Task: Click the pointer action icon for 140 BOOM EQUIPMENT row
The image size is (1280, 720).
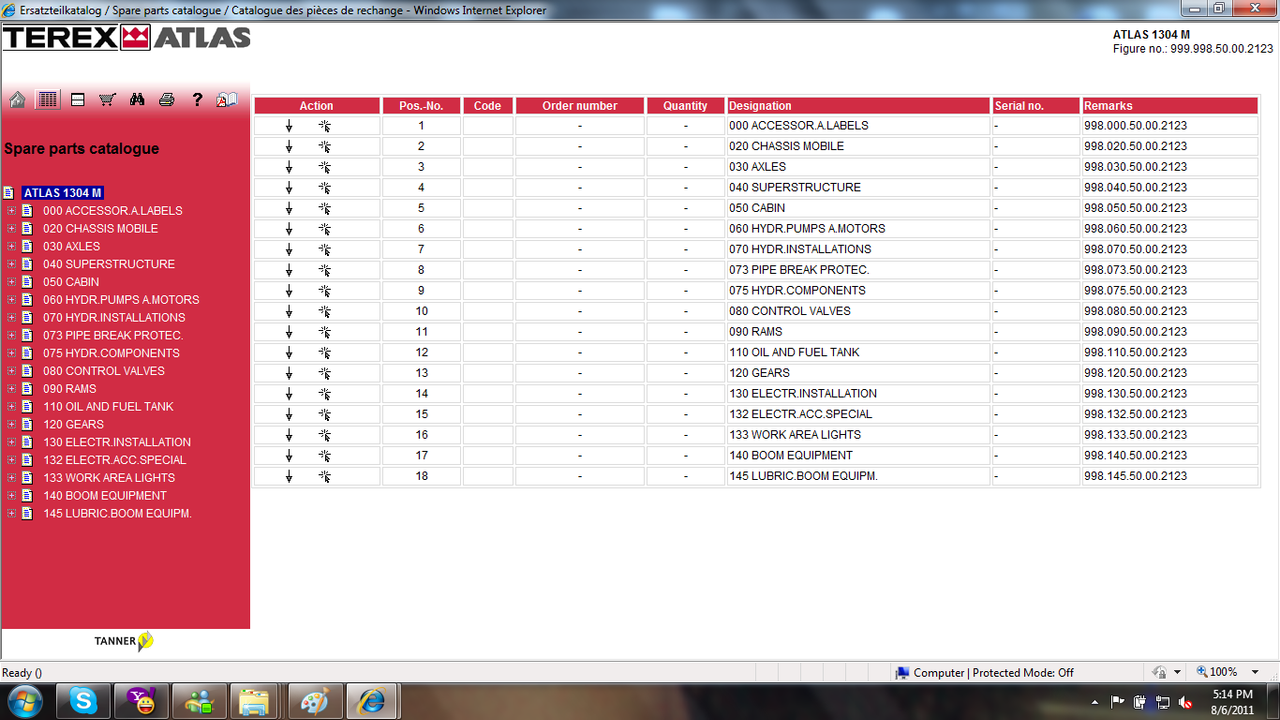Action: click(324, 456)
